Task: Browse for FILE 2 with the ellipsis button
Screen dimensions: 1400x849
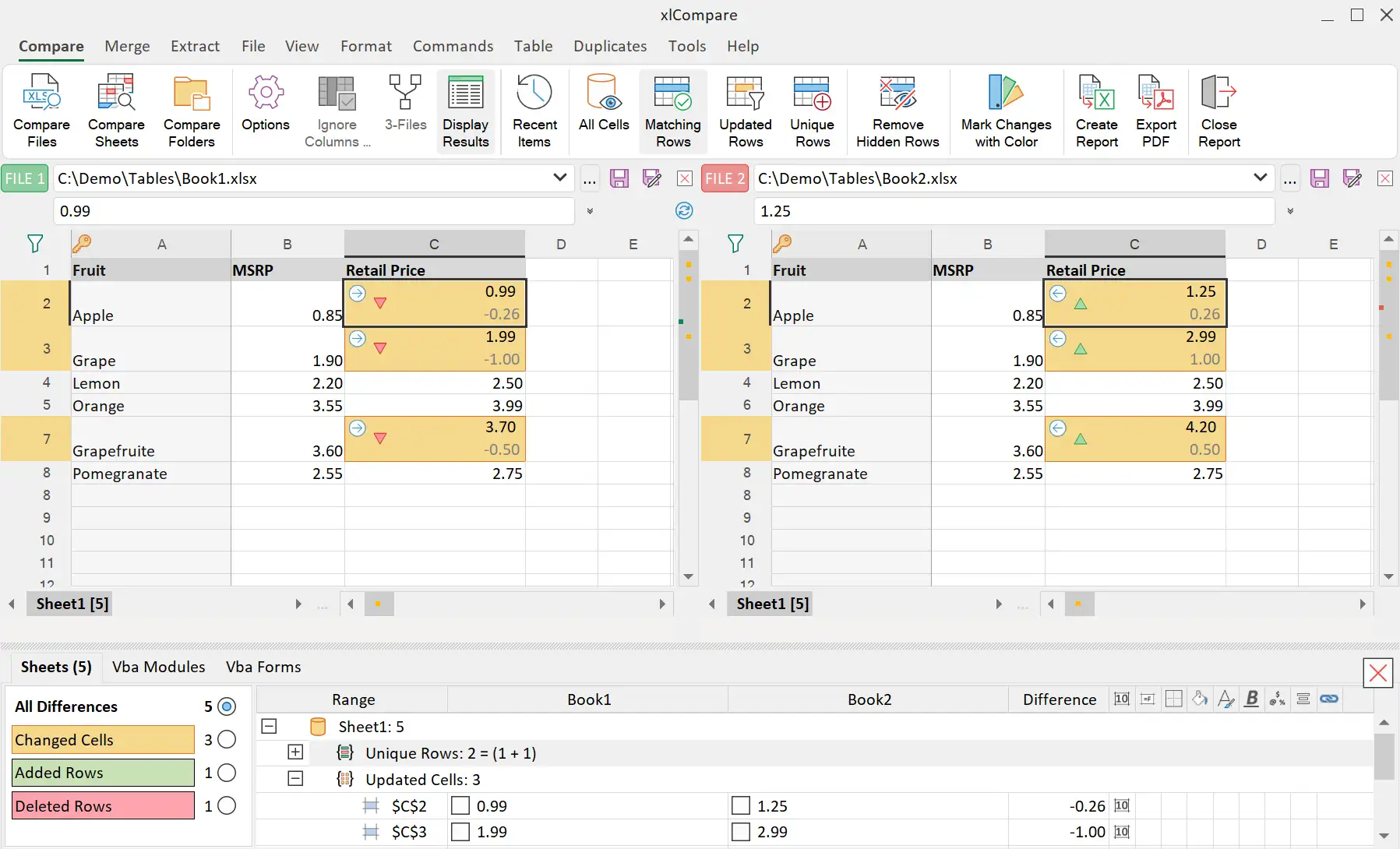Action: point(1290,178)
